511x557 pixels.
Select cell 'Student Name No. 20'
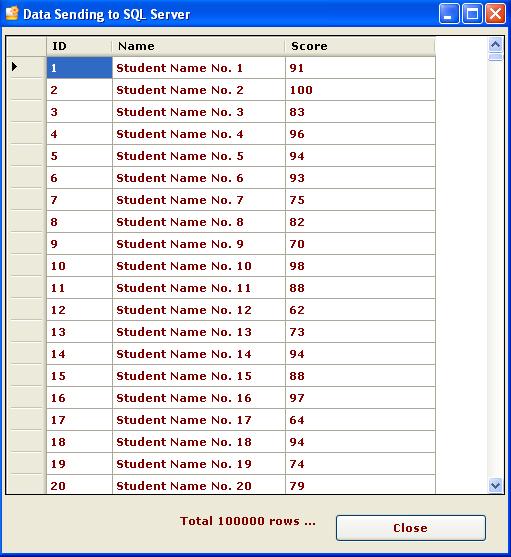[x=199, y=485]
